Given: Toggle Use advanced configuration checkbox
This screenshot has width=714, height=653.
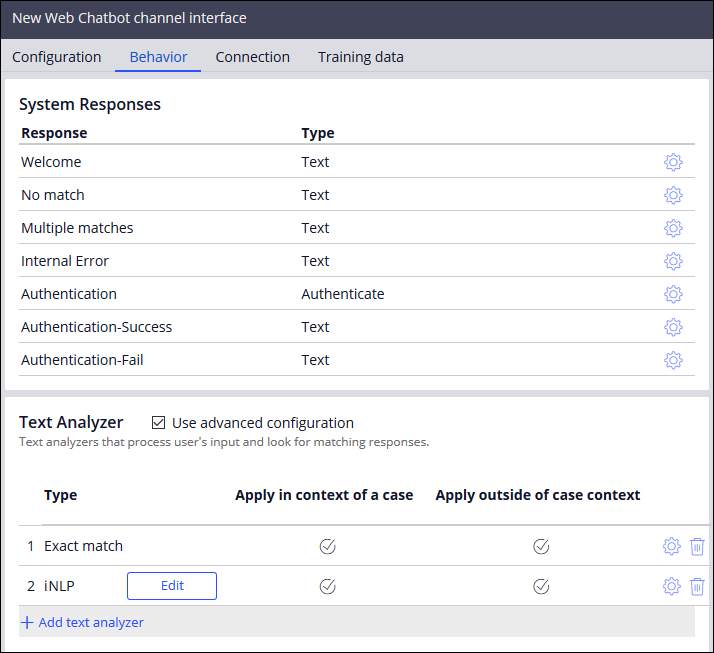Looking at the screenshot, I should tap(159, 423).
